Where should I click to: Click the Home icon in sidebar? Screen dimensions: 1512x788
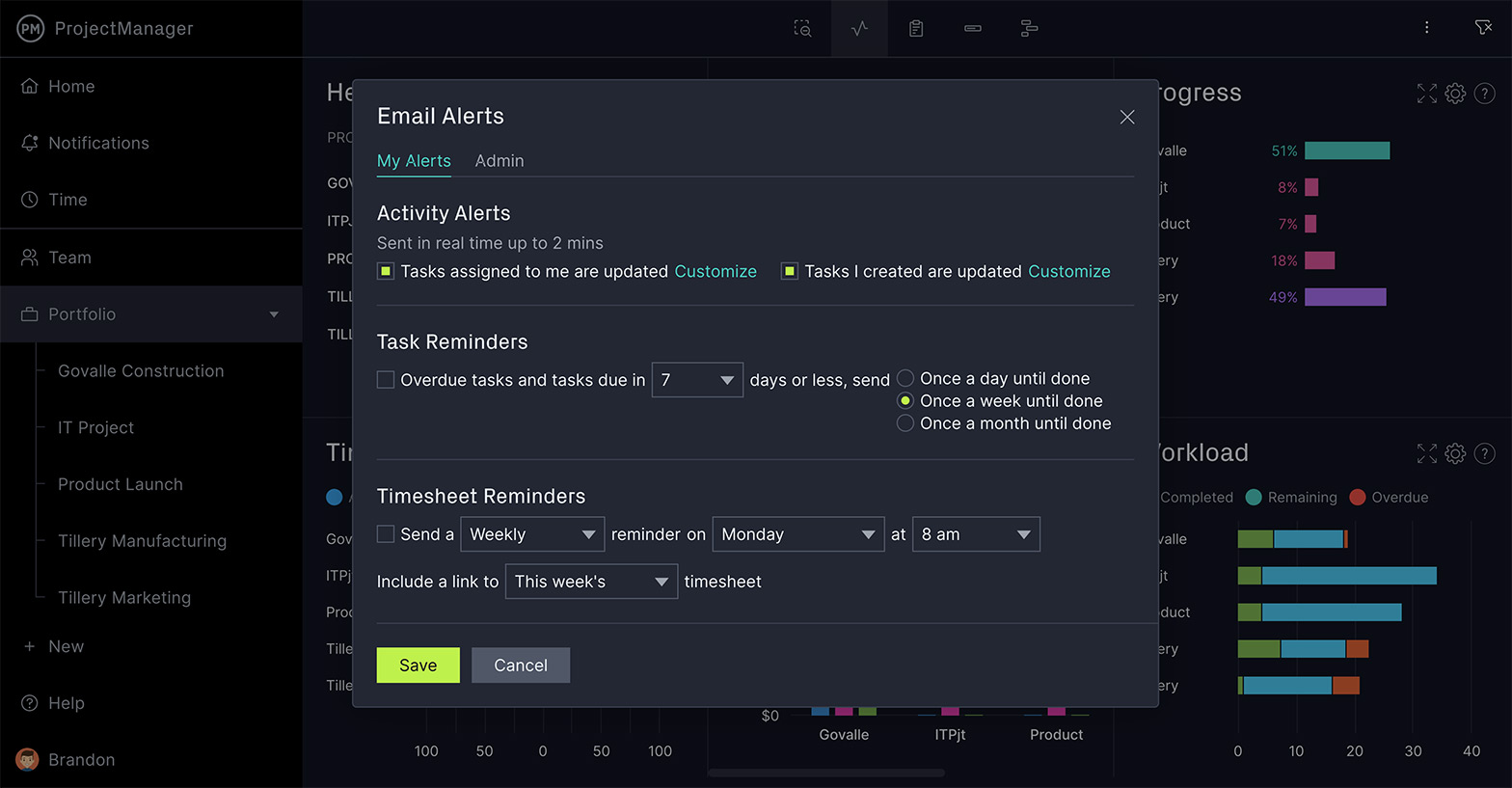pyautogui.click(x=30, y=87)
